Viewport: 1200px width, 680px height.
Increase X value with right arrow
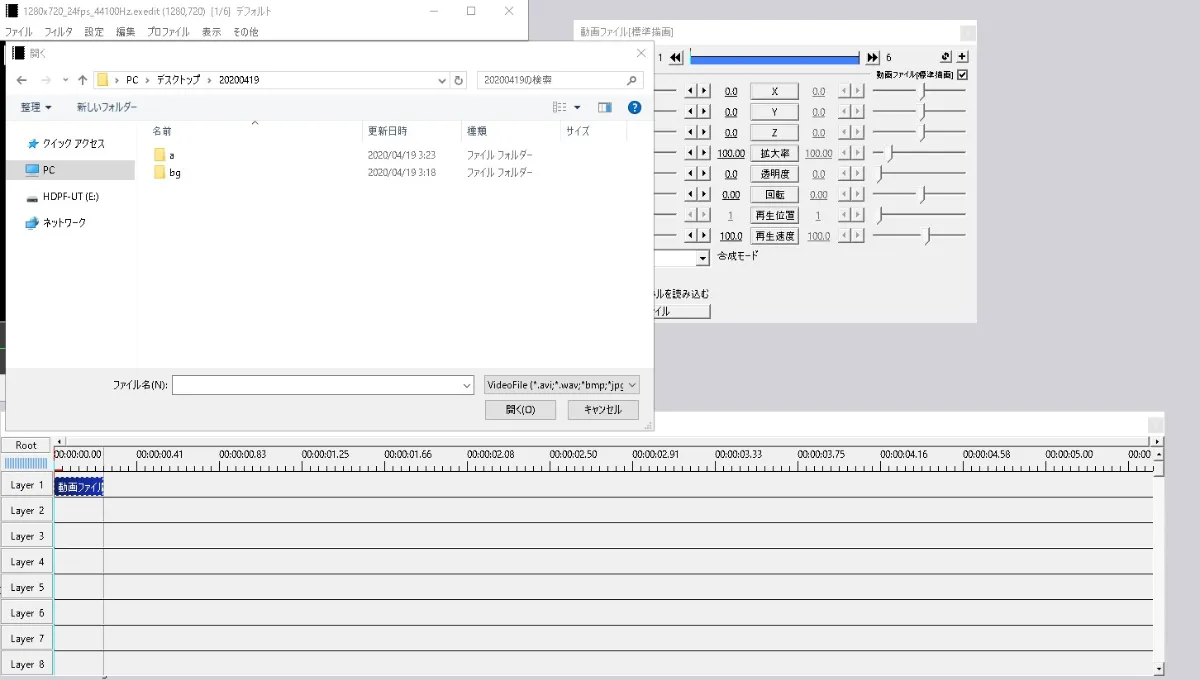pos(704,91)
